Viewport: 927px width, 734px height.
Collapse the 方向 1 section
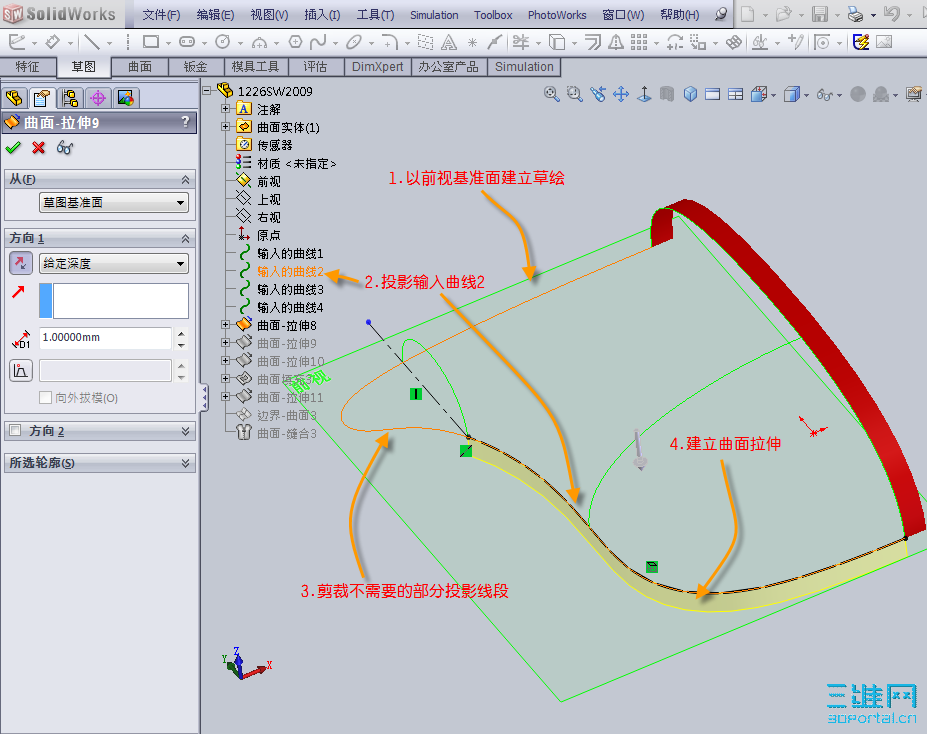click(x=185, y=238)
